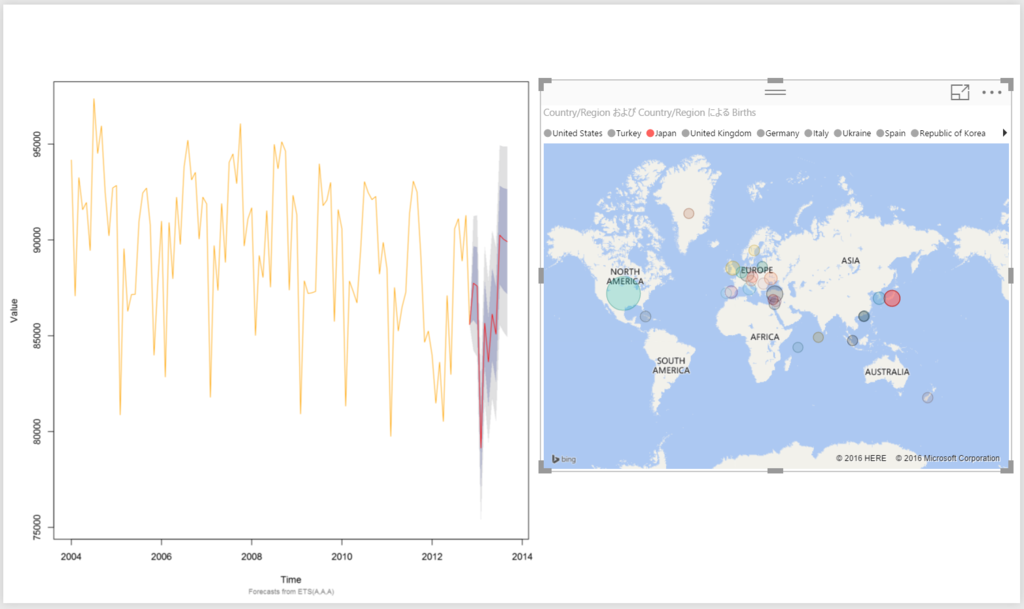Select Italy in the map legend
Image resolution: width=1024 pixels, height=609 pixels.
click(816, 133)
